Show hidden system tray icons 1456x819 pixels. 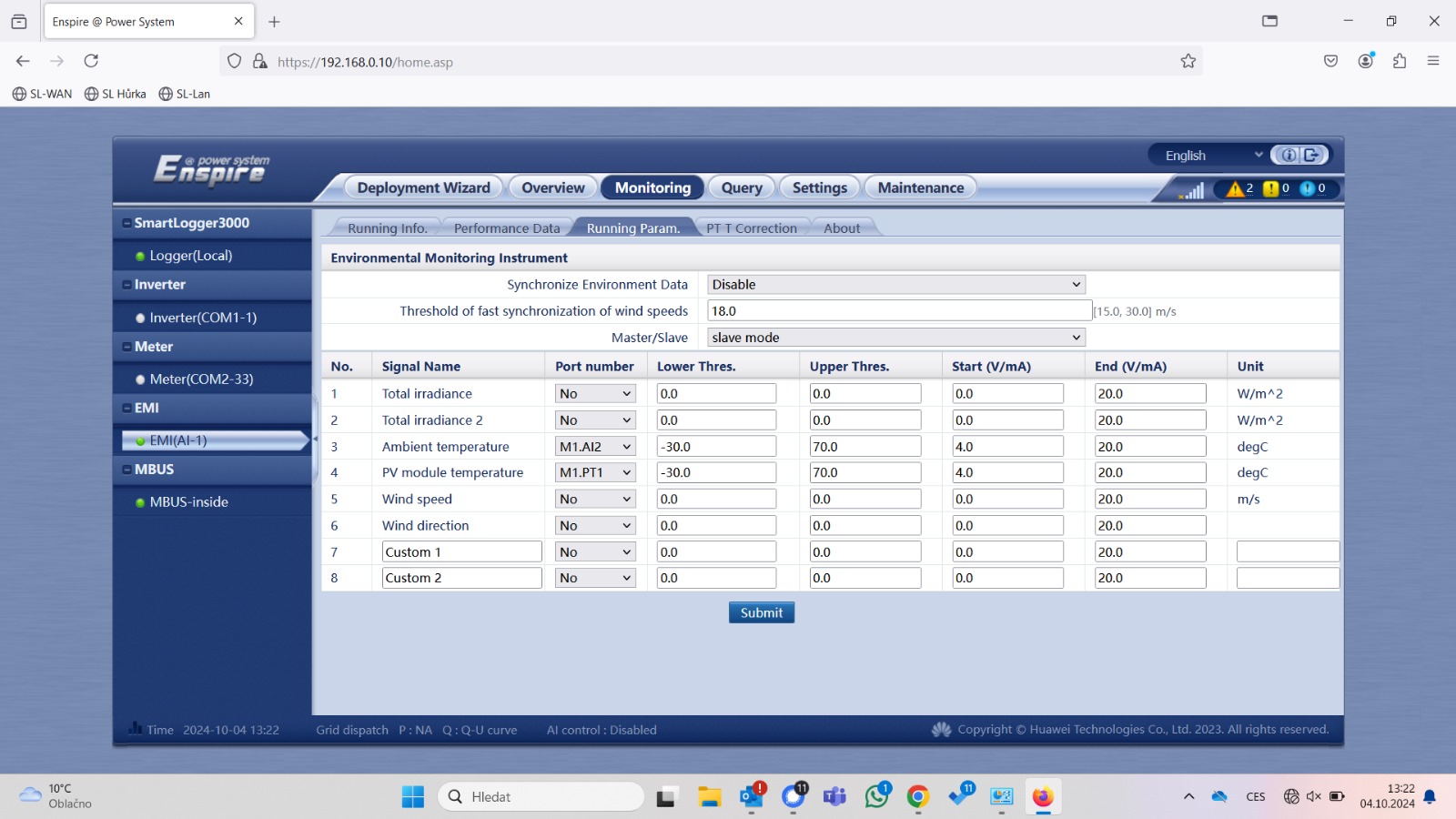tap(1188, 796)
